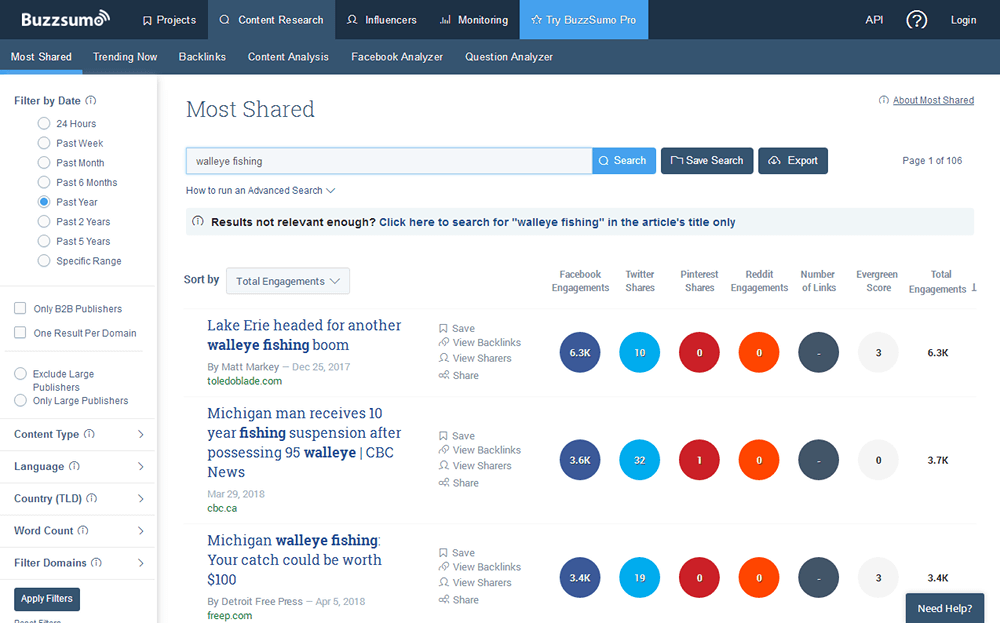
Task: View sharers of the Detroit Free Press article
Action: tap(475, 582)
